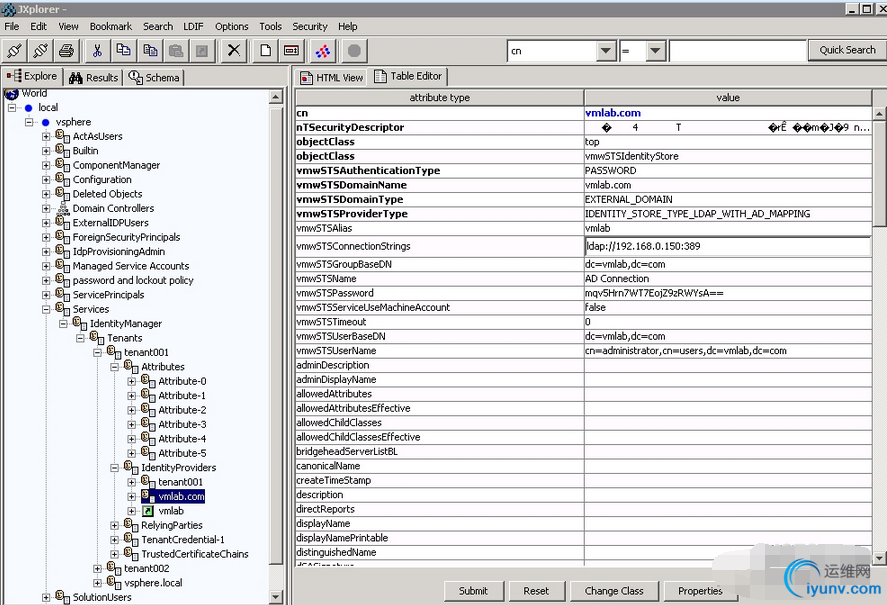Open the LDIF menu
Screen dimensions: 887x605
[x=193, y=26]
